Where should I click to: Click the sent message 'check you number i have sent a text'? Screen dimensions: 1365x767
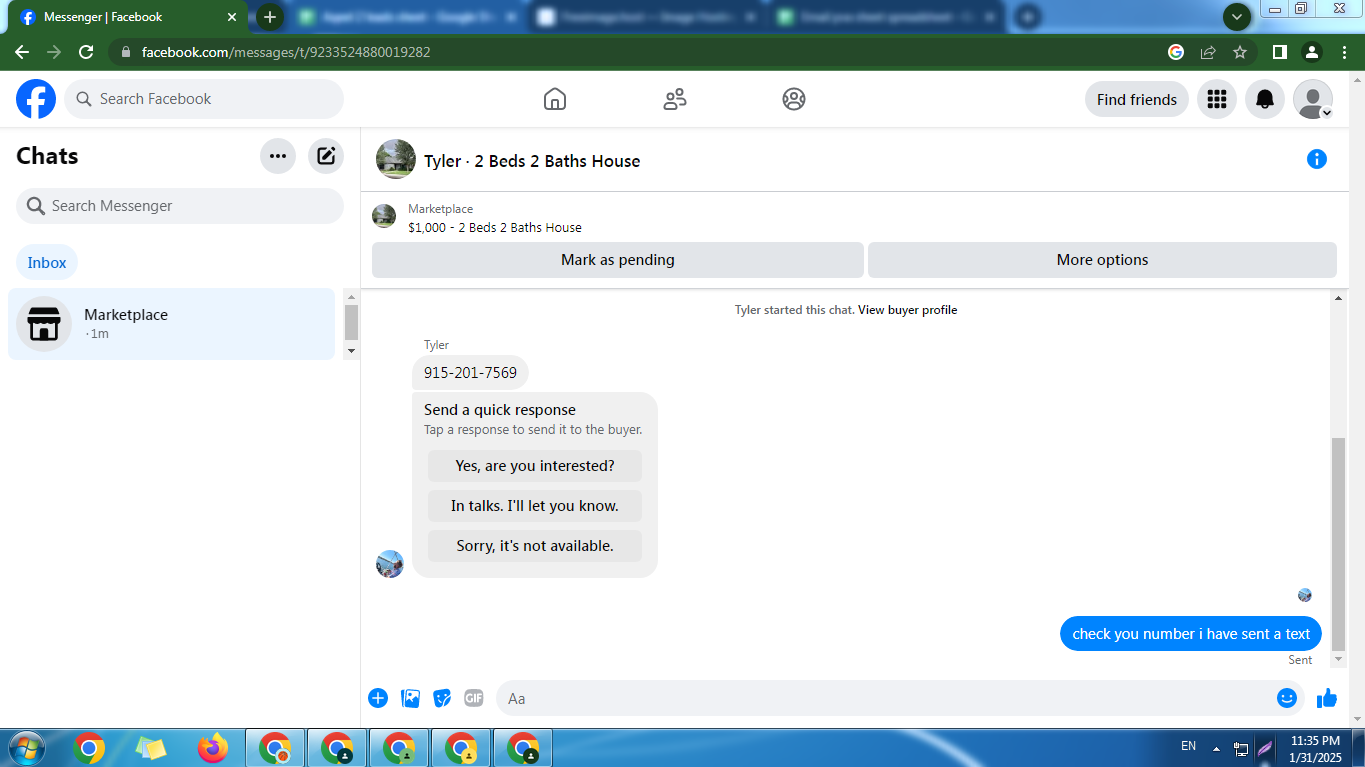pos(1191,634)
